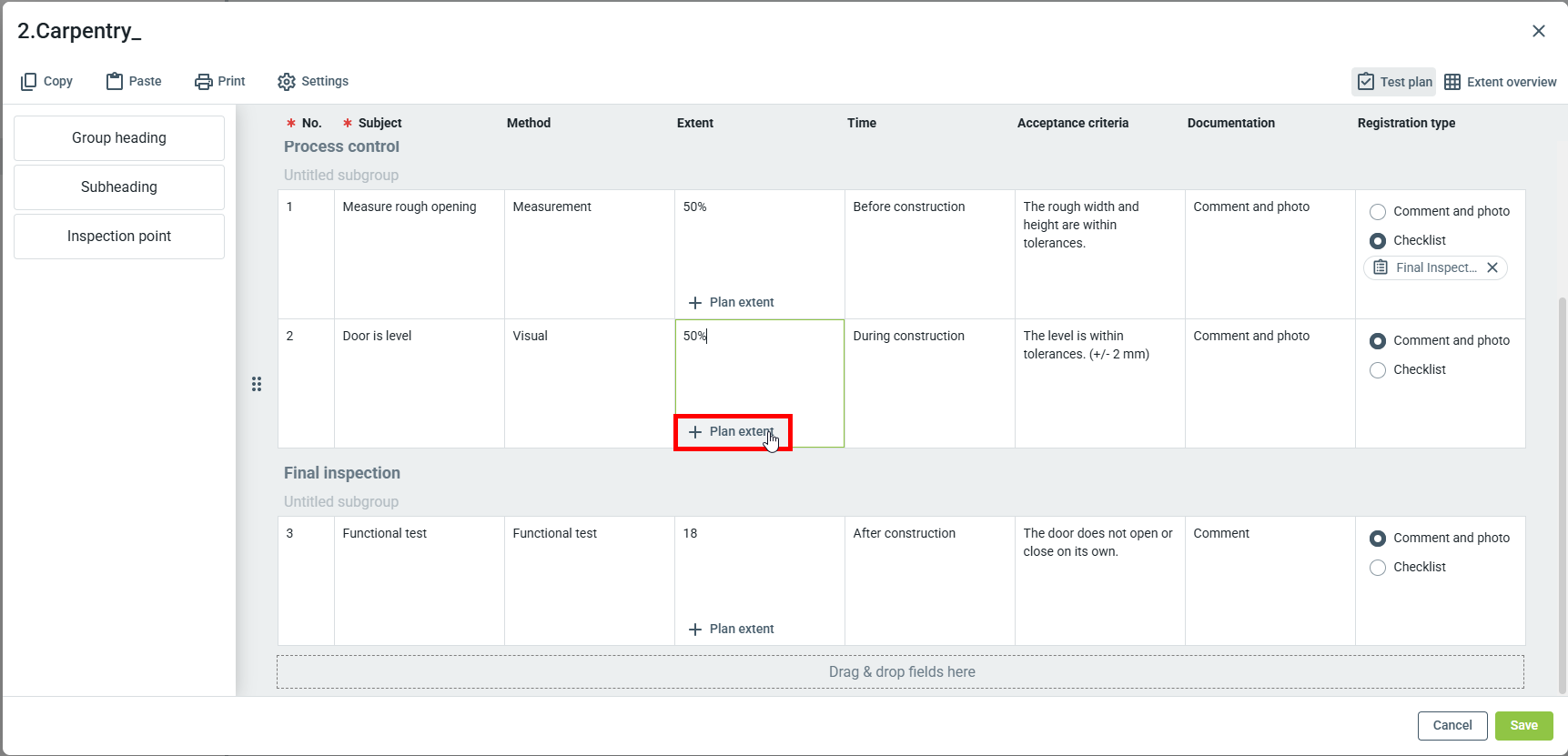Screen dimensions: 1568x756
Task: Add a Subheading element
Action: (x=119, y=187)
